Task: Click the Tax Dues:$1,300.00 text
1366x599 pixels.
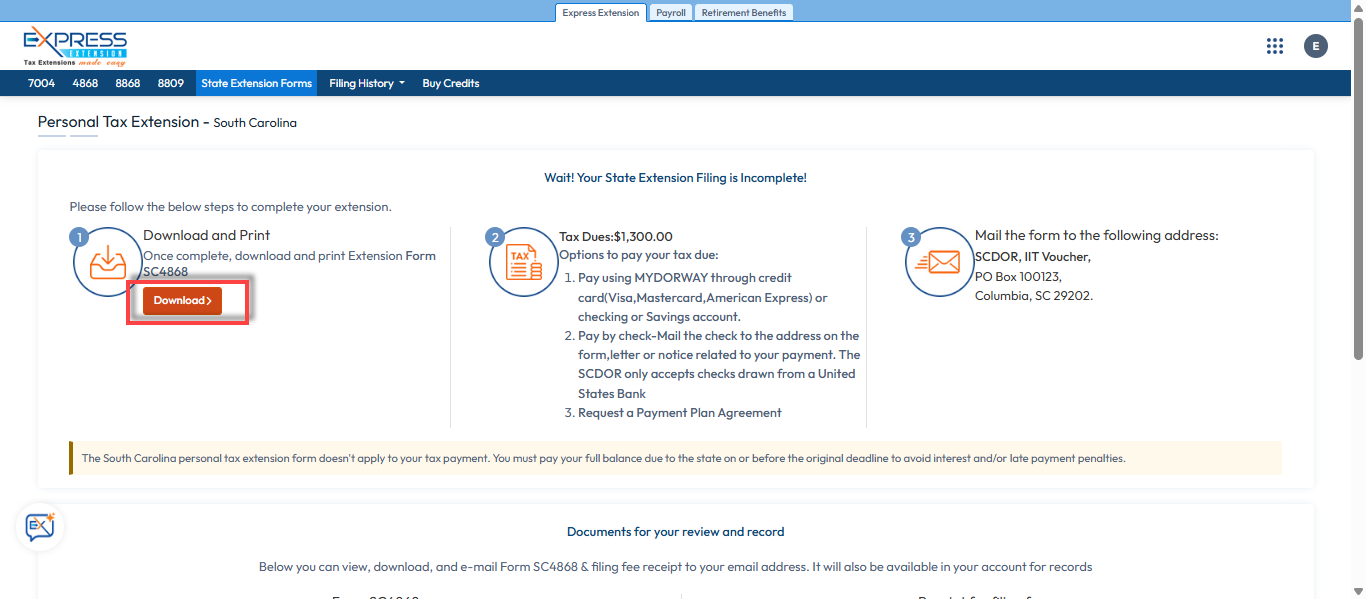Action: [x=616, y=237]
